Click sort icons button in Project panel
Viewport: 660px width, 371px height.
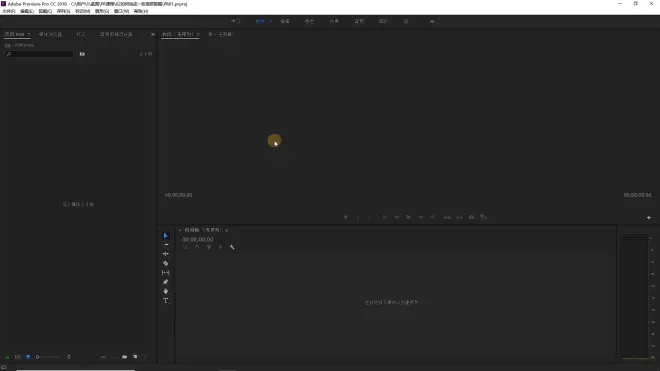[x=69, y=357]
